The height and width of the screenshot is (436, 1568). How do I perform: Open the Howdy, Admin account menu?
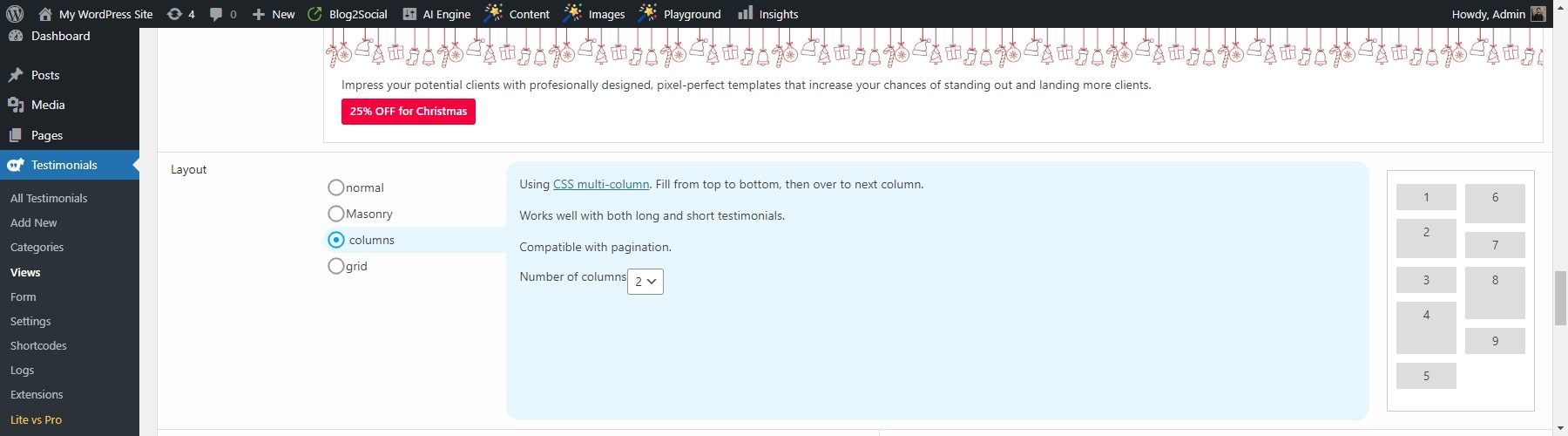coord(1488,14)
